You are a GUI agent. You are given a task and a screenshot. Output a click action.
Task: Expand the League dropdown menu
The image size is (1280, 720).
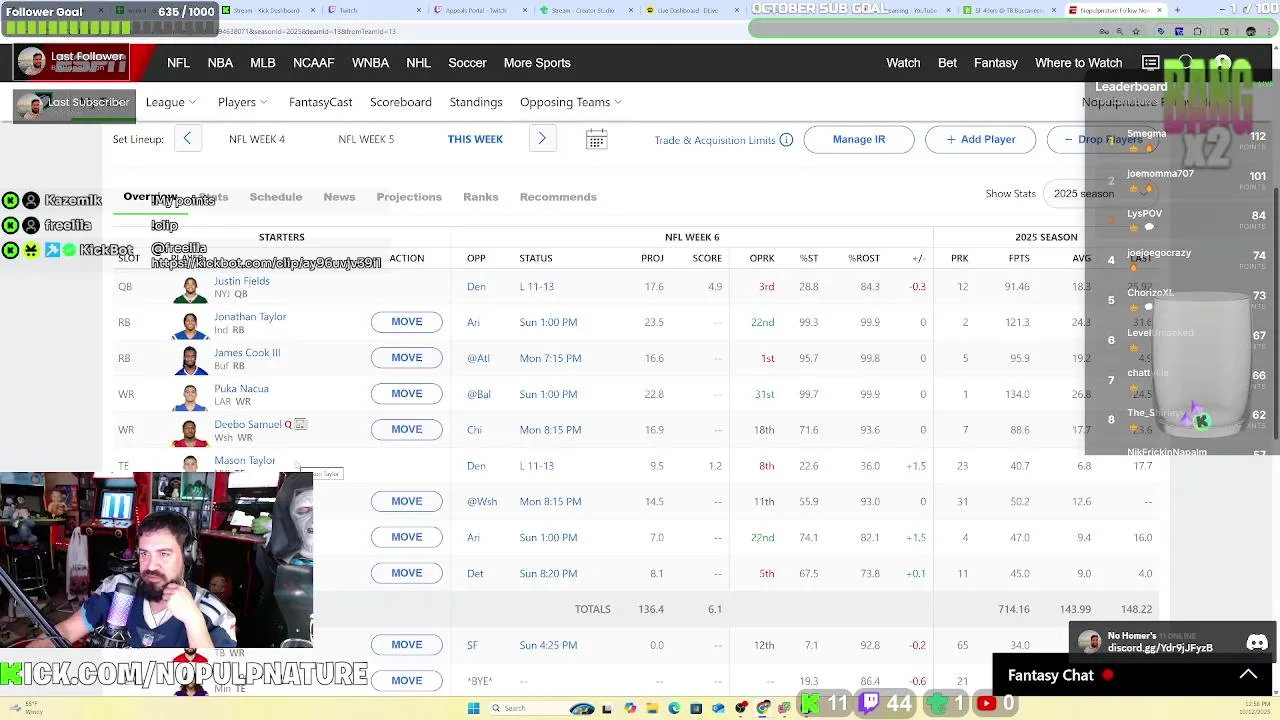(171, 102)
